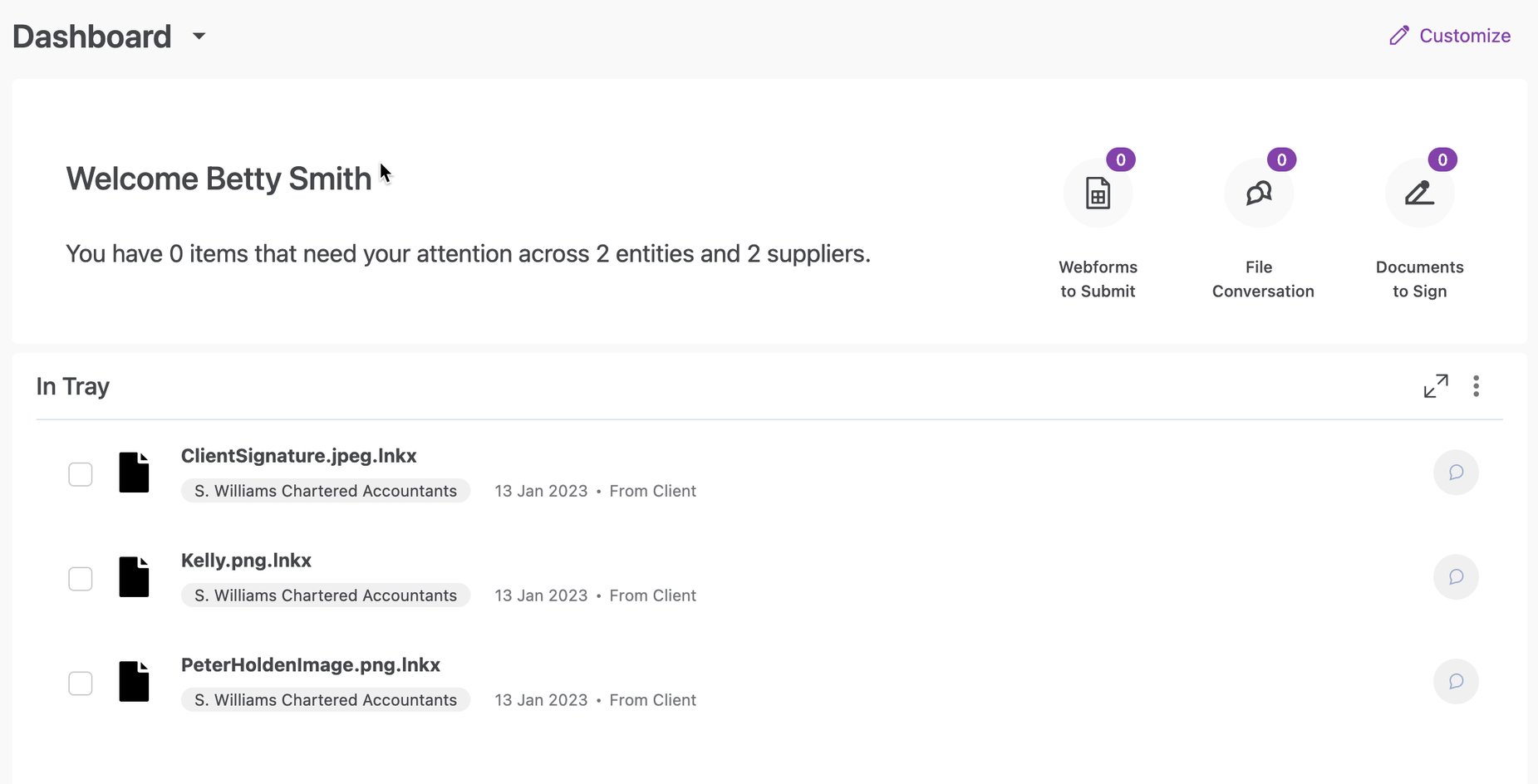Image resolution: width=1538 pixels, height=784 pixels.
Task: Click S. Williams tag under Kelly.png.lnkx
Action: (x=325, y=595)
